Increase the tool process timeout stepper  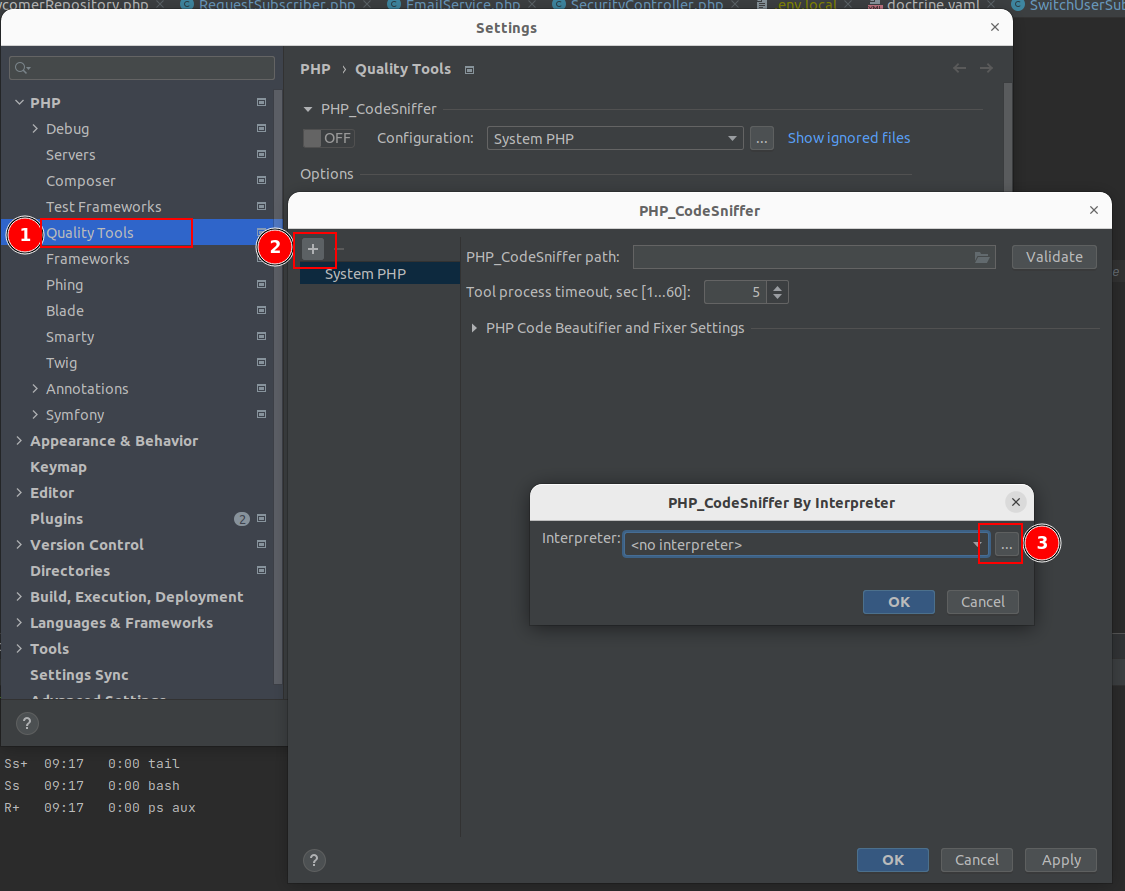coord(778,287)
